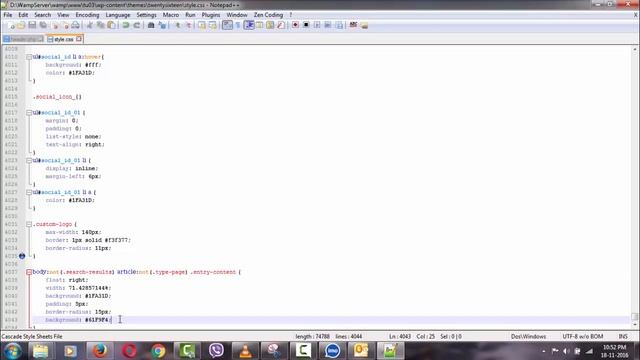This screenshot has height=360, width=640.
Task: Click the ABC spell check icon
Action: tap(353, 25)
